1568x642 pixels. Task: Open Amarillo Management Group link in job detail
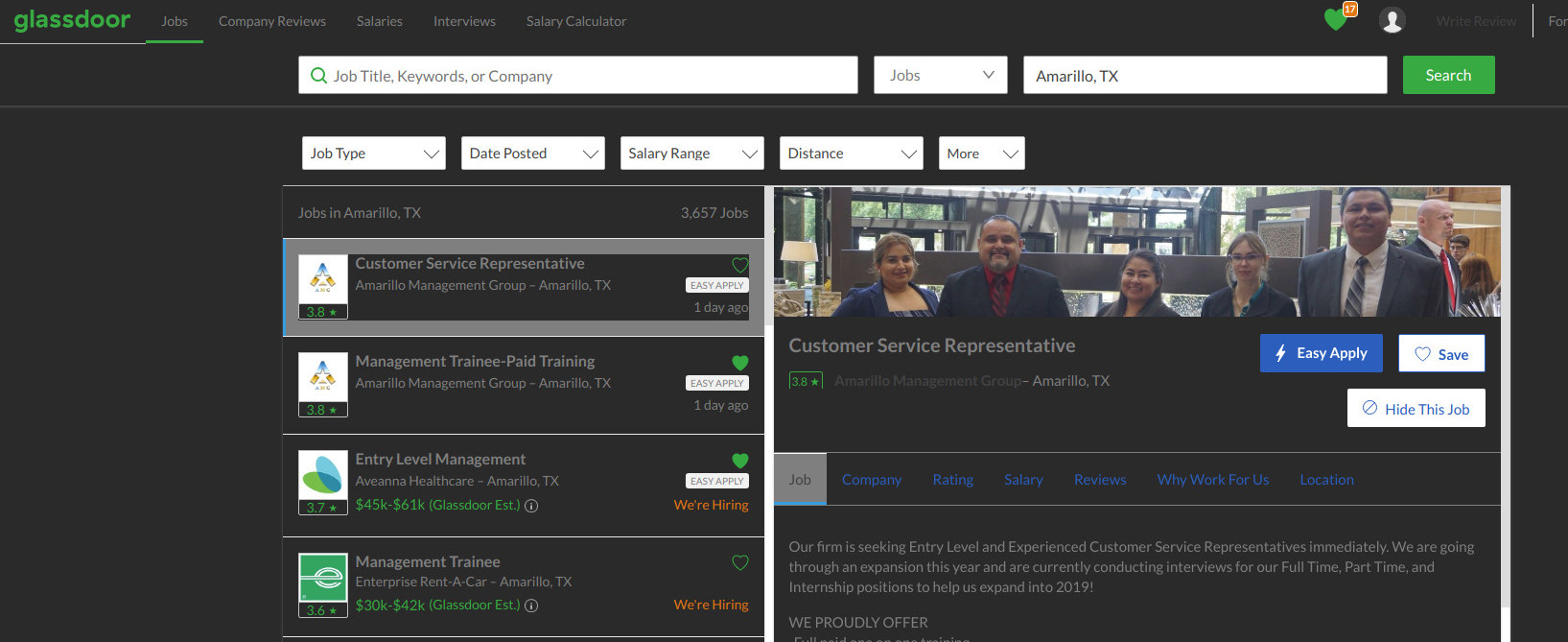pyautogui.click(x=927, y=381)
